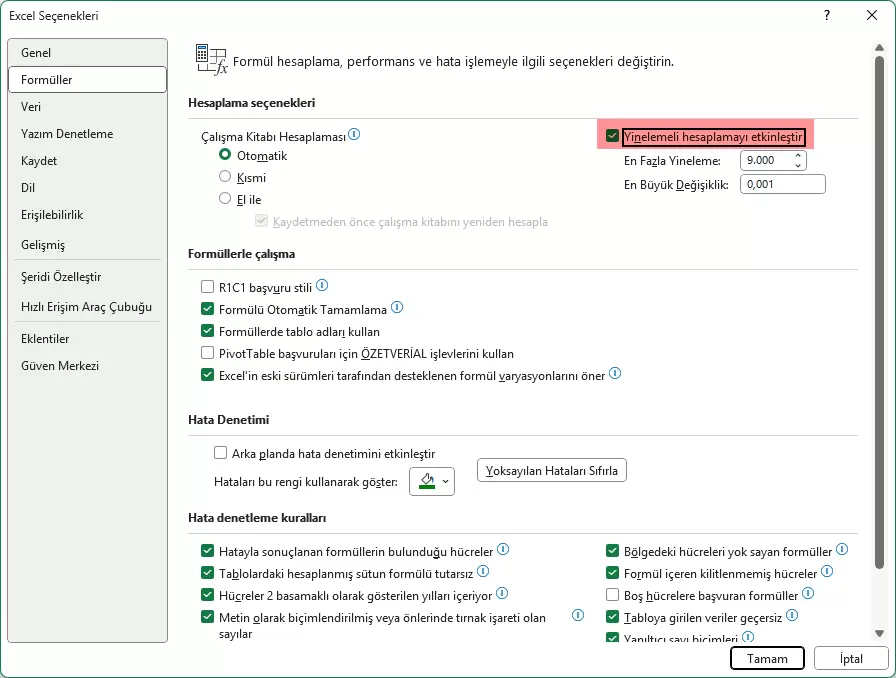This screenshot has height=678, width=896.
Task: Open the error indicator color dropdown
Action: pos(446,482)
